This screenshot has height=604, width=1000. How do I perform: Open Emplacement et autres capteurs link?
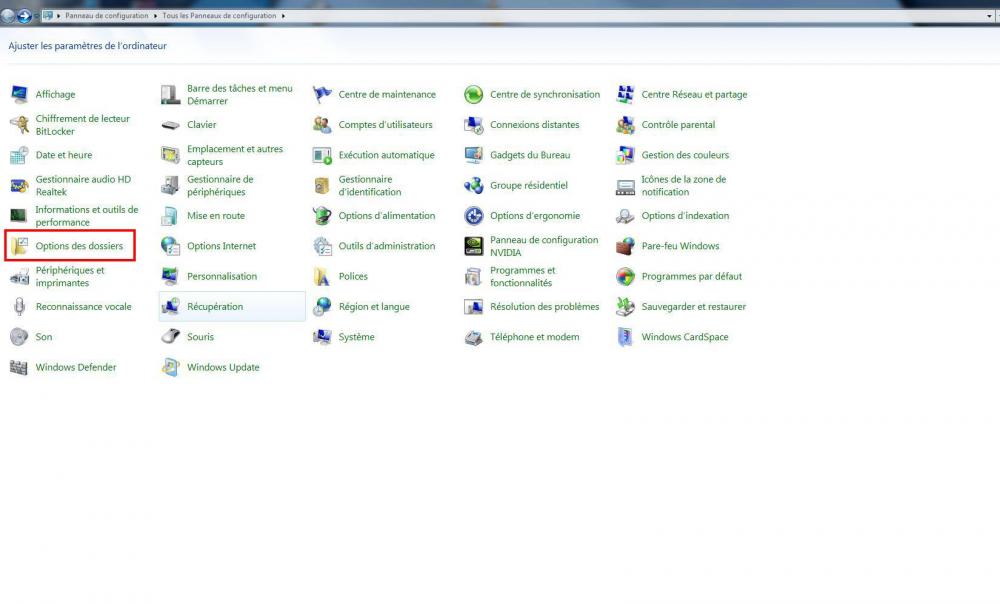point(235,155)
